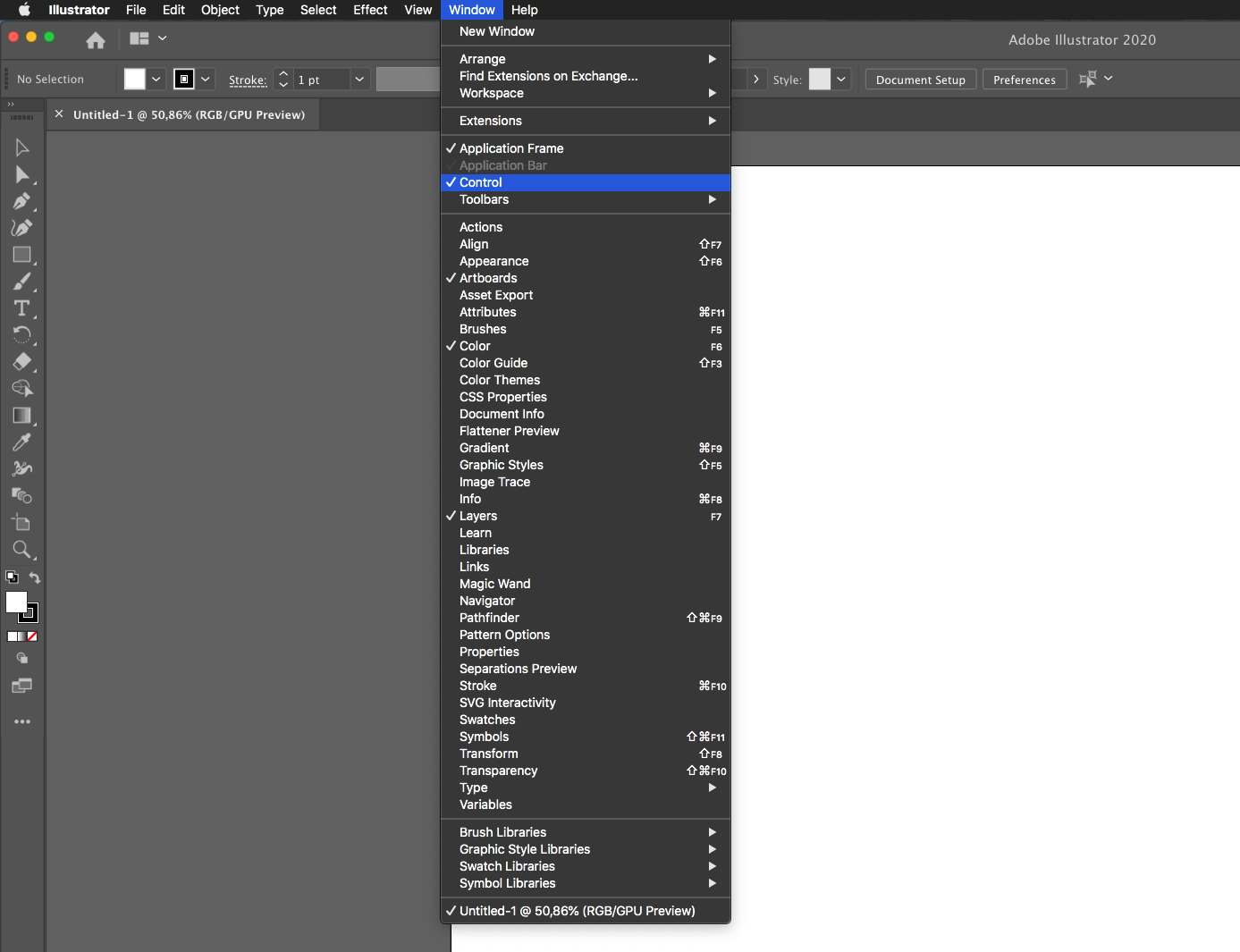Select the Eraser tool

(x=22, y=362)
